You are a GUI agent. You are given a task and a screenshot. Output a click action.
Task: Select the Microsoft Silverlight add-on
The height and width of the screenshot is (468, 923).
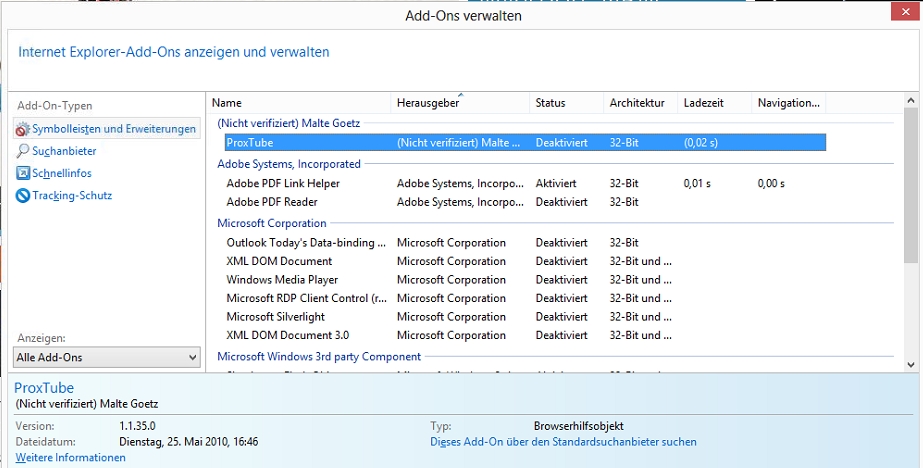[x=275, y=316]
